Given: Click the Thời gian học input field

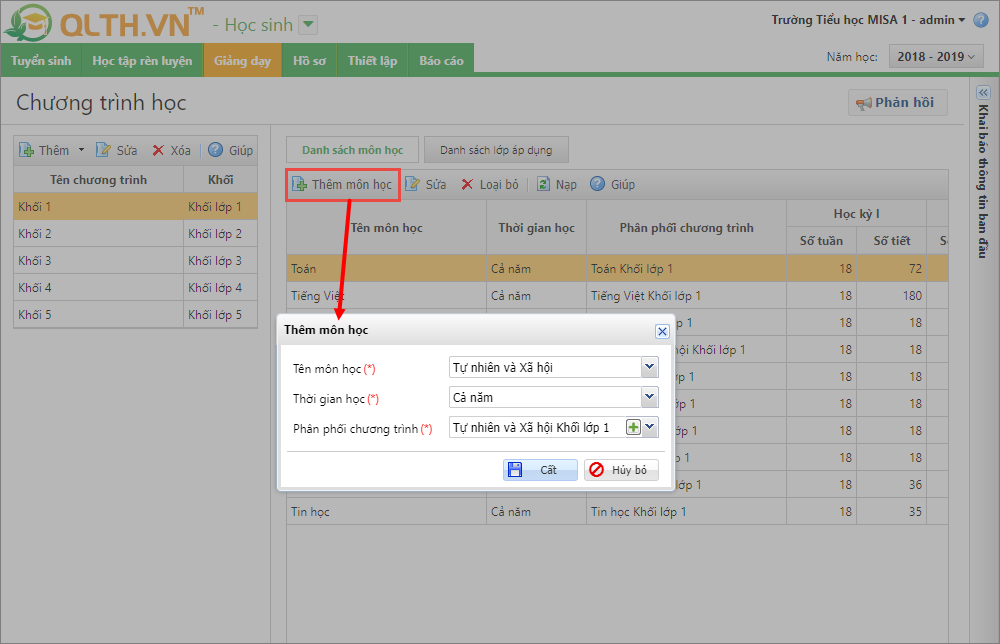Looking at the screenshot, I should (545, 397).
